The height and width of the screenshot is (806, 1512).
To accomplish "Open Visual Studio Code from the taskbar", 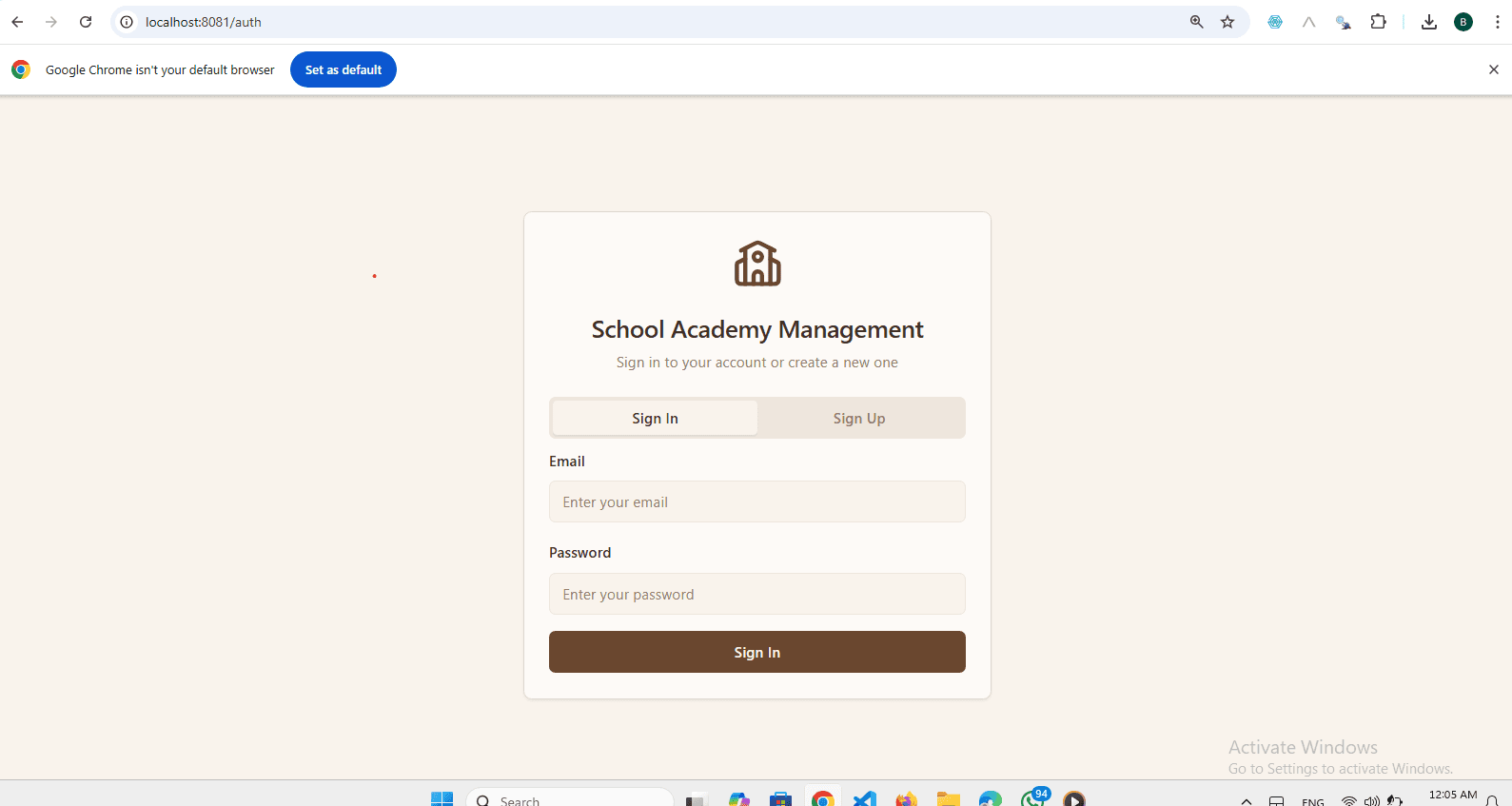I will coord(864,799).
